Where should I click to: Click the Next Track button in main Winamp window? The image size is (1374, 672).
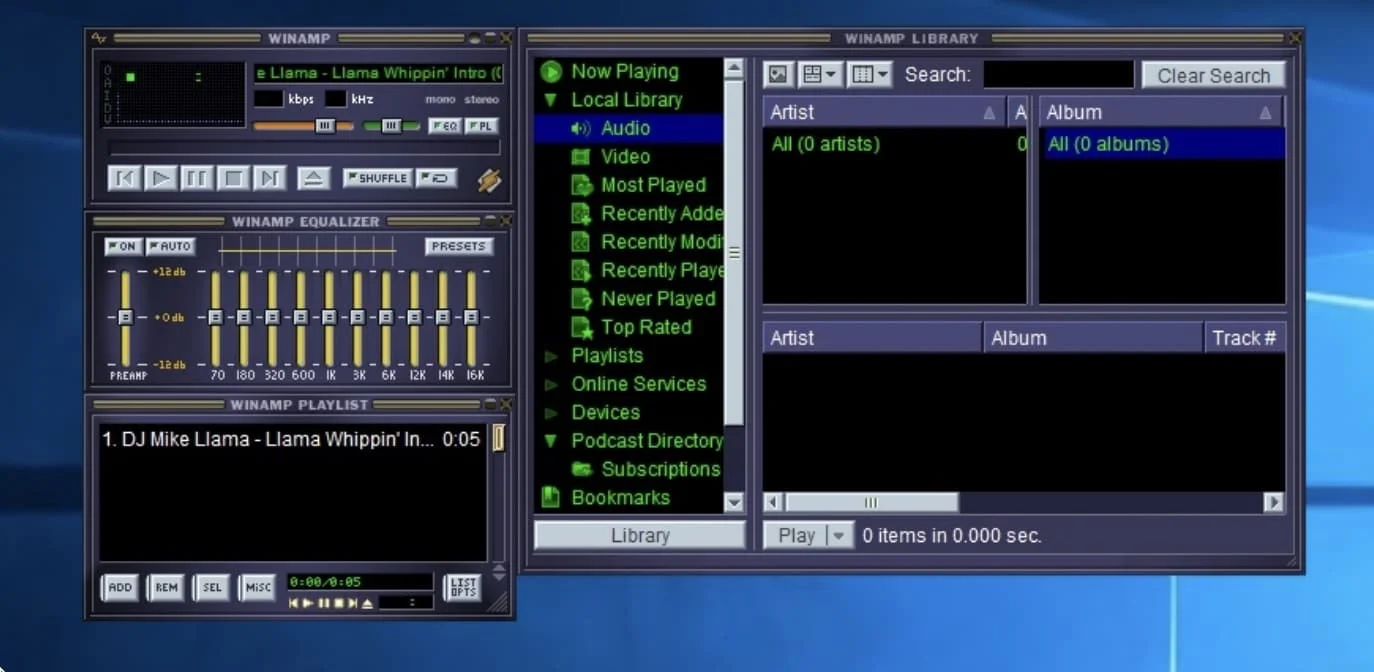(269, 178)
